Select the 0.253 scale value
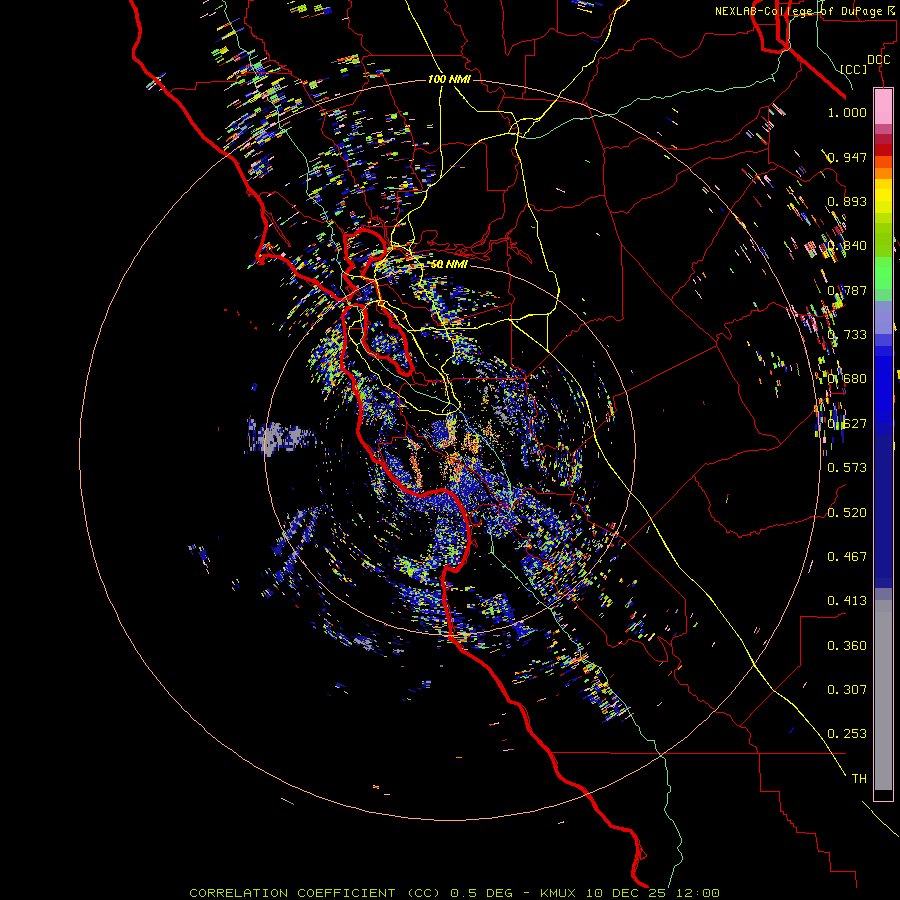900x900 pixels. pos(847,734)
